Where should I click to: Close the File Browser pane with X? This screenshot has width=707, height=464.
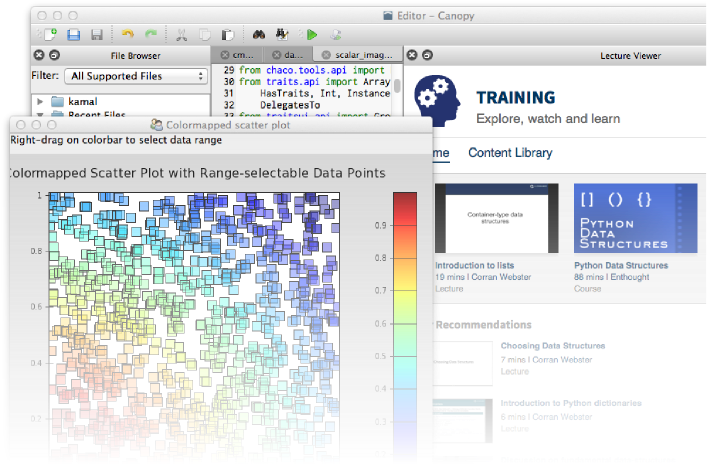[x=39, y=55]
